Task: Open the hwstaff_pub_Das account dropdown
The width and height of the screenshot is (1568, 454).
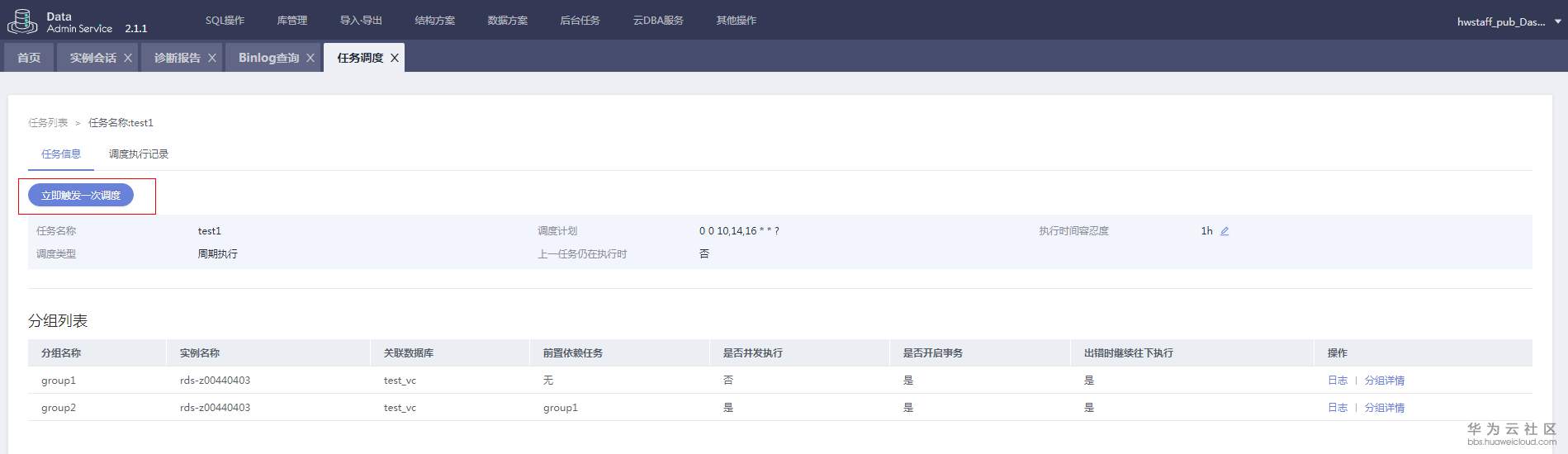Action: [1509, 22]
